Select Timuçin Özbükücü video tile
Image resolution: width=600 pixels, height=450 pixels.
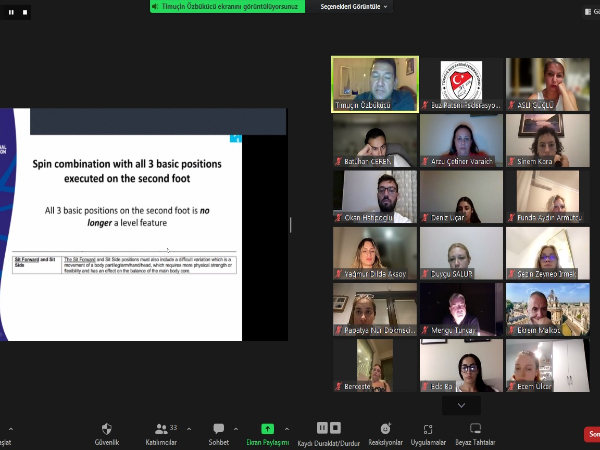point(375,84)
